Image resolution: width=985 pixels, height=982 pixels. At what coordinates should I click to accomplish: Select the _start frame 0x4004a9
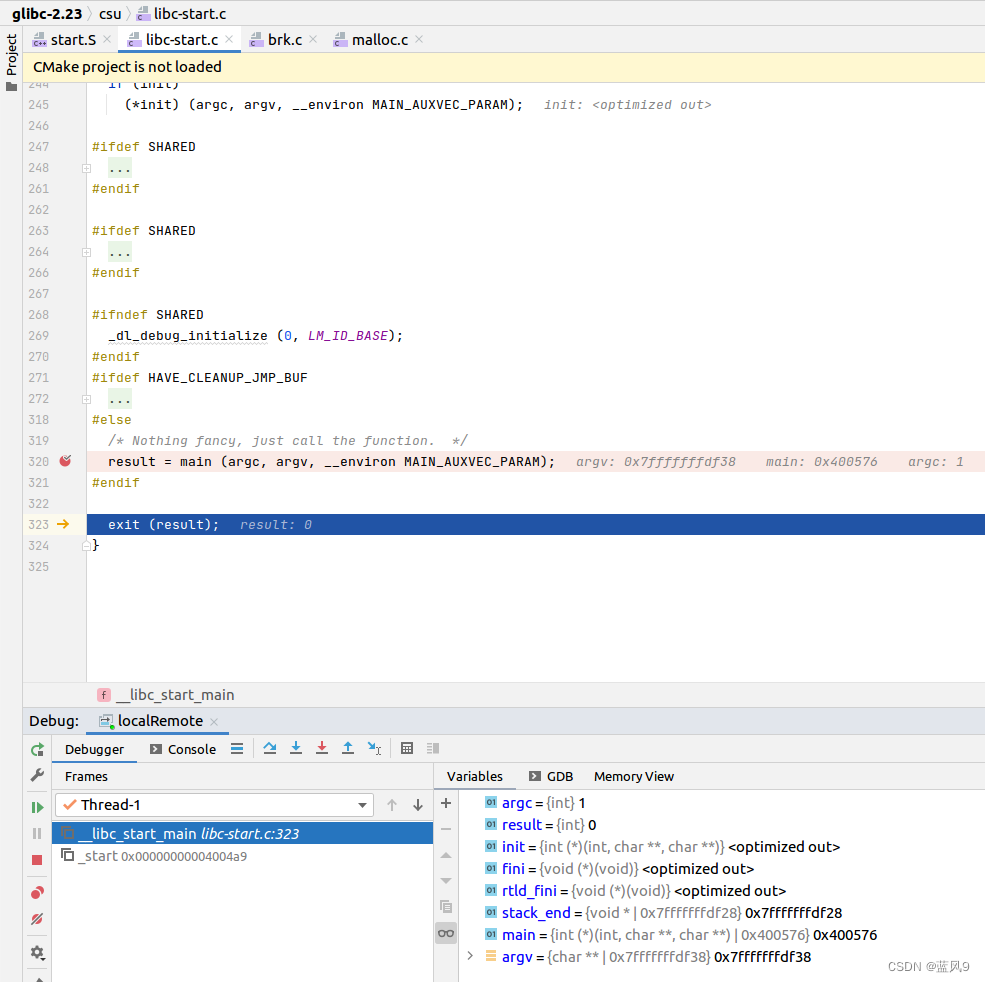[x=242, y=856]
